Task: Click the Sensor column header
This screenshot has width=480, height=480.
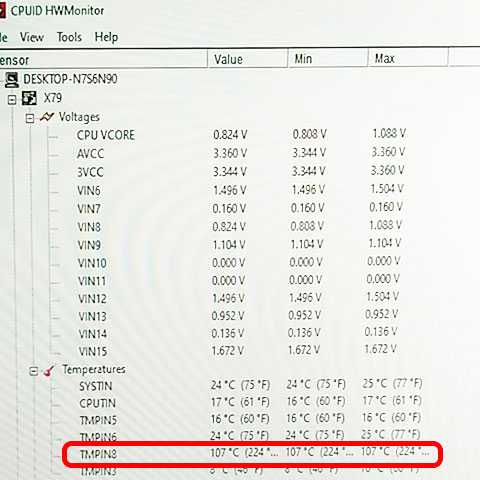Action: tap(103, 60)
